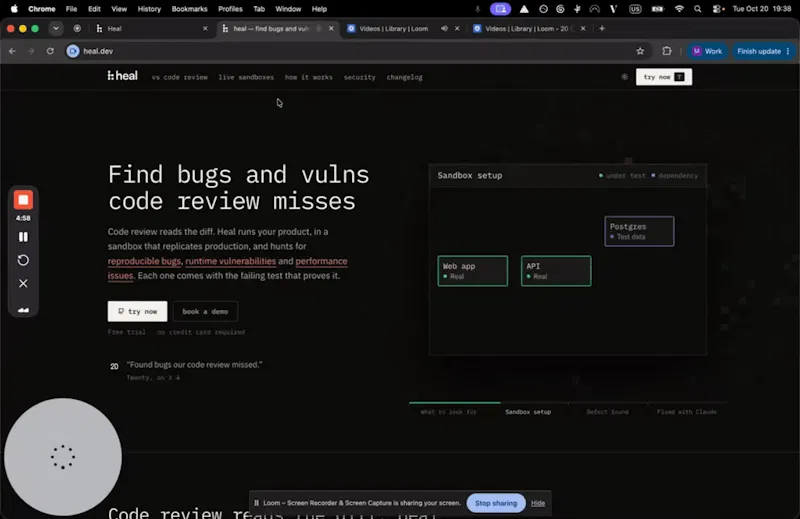
Task: Restart the Loom recording
Action: pos(23,260)
